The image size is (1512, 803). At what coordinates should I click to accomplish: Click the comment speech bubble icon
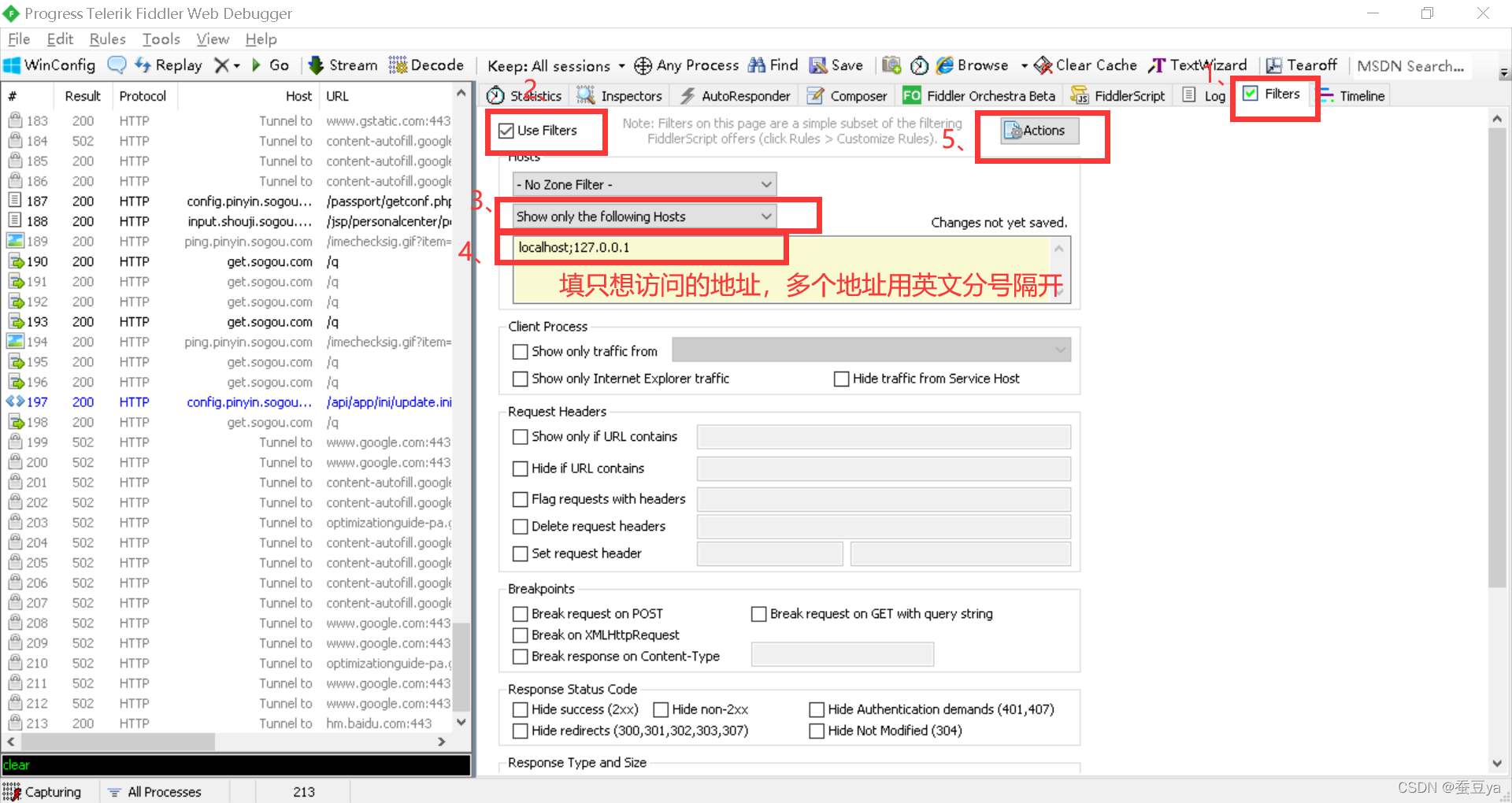point(117,65)
